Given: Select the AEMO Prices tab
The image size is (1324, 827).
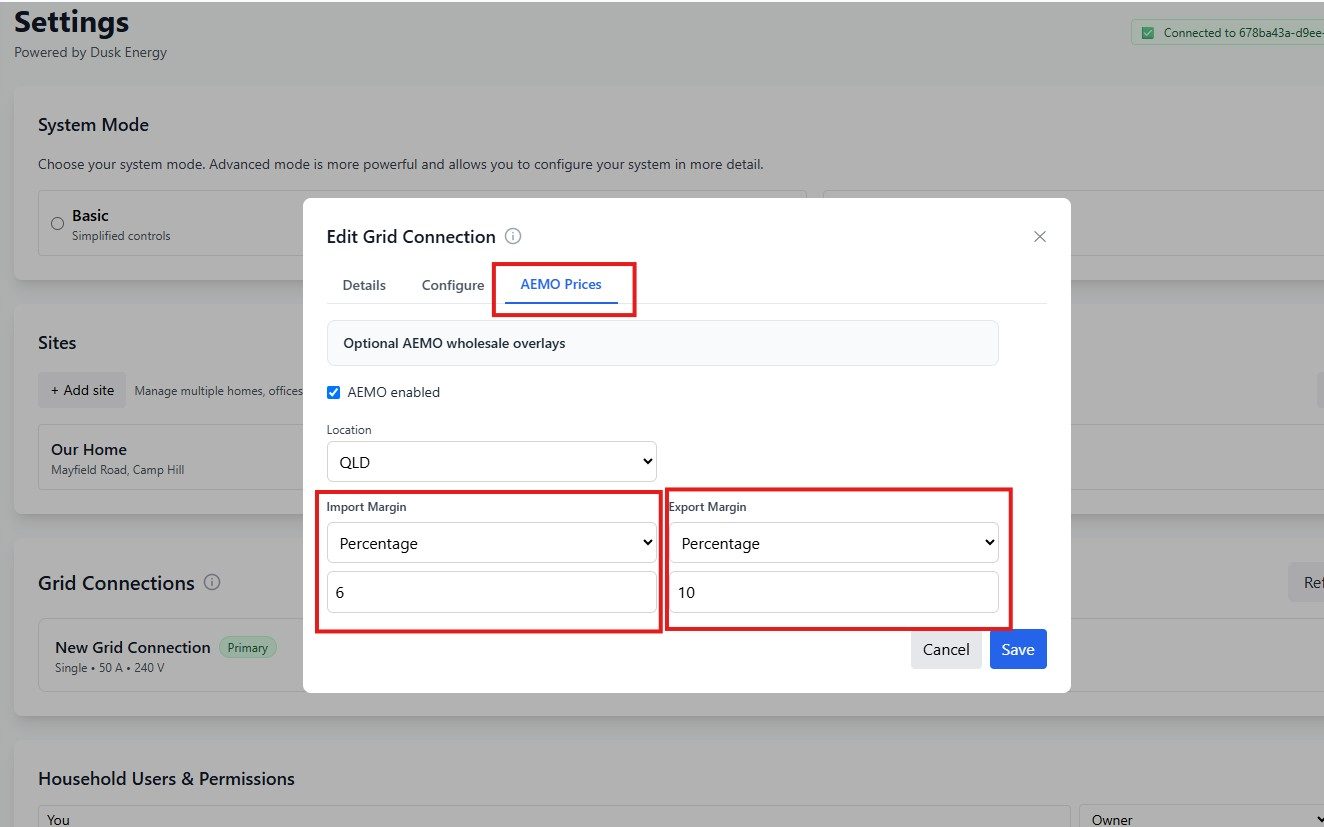Looking at the screenshot, I should (x=561, y=285).
